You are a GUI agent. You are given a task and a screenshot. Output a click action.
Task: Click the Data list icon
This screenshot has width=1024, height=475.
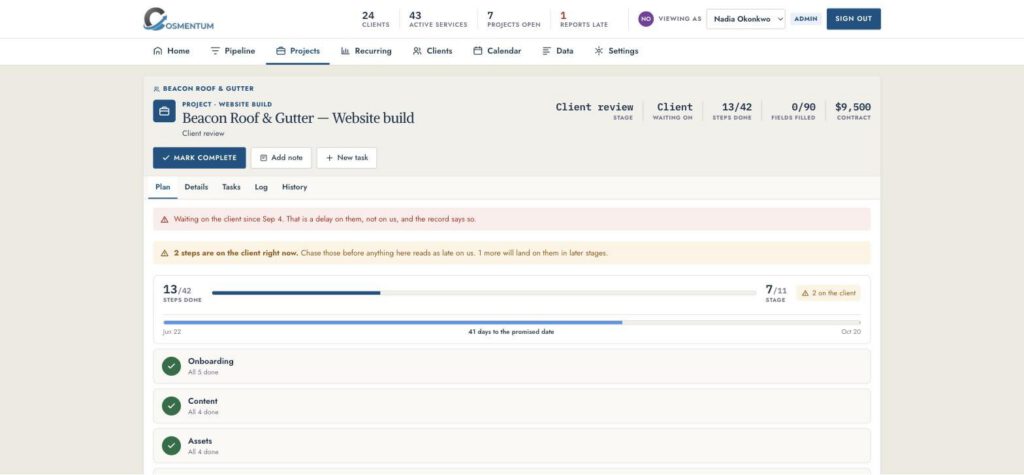(547, 51)
